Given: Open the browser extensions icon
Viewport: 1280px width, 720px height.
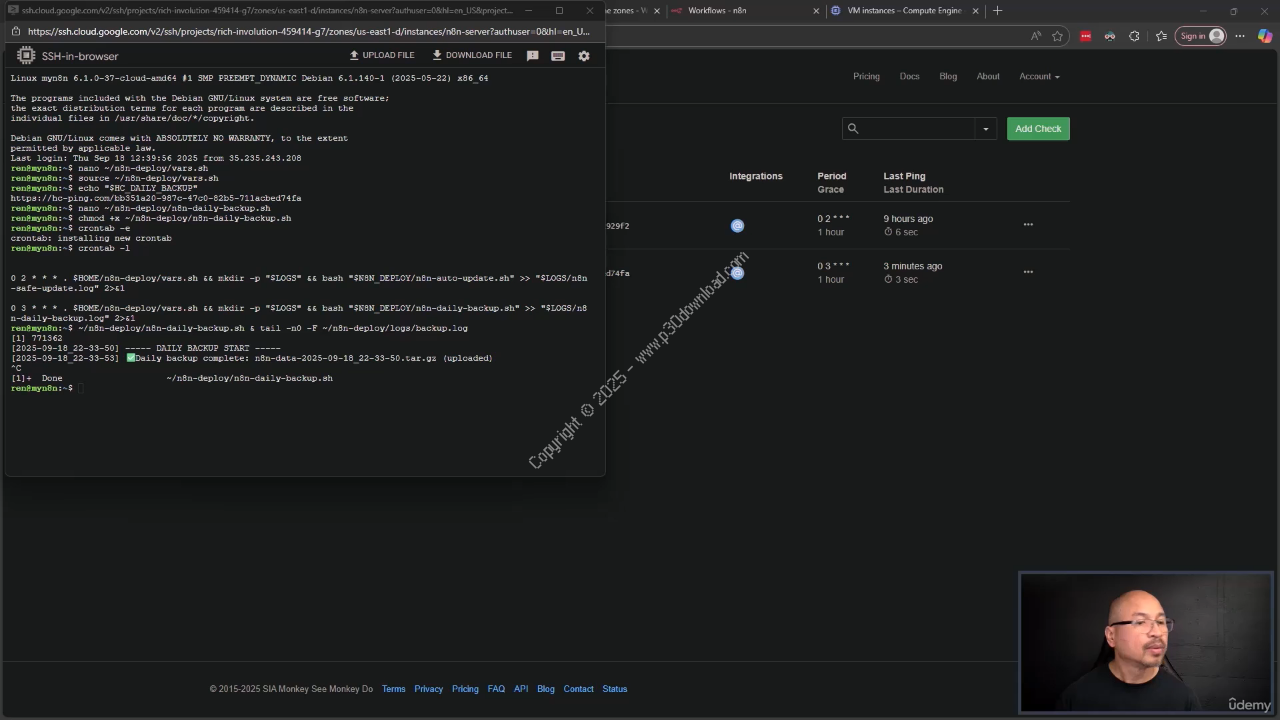Looking at the screenshot, I should pos(1134,36).
